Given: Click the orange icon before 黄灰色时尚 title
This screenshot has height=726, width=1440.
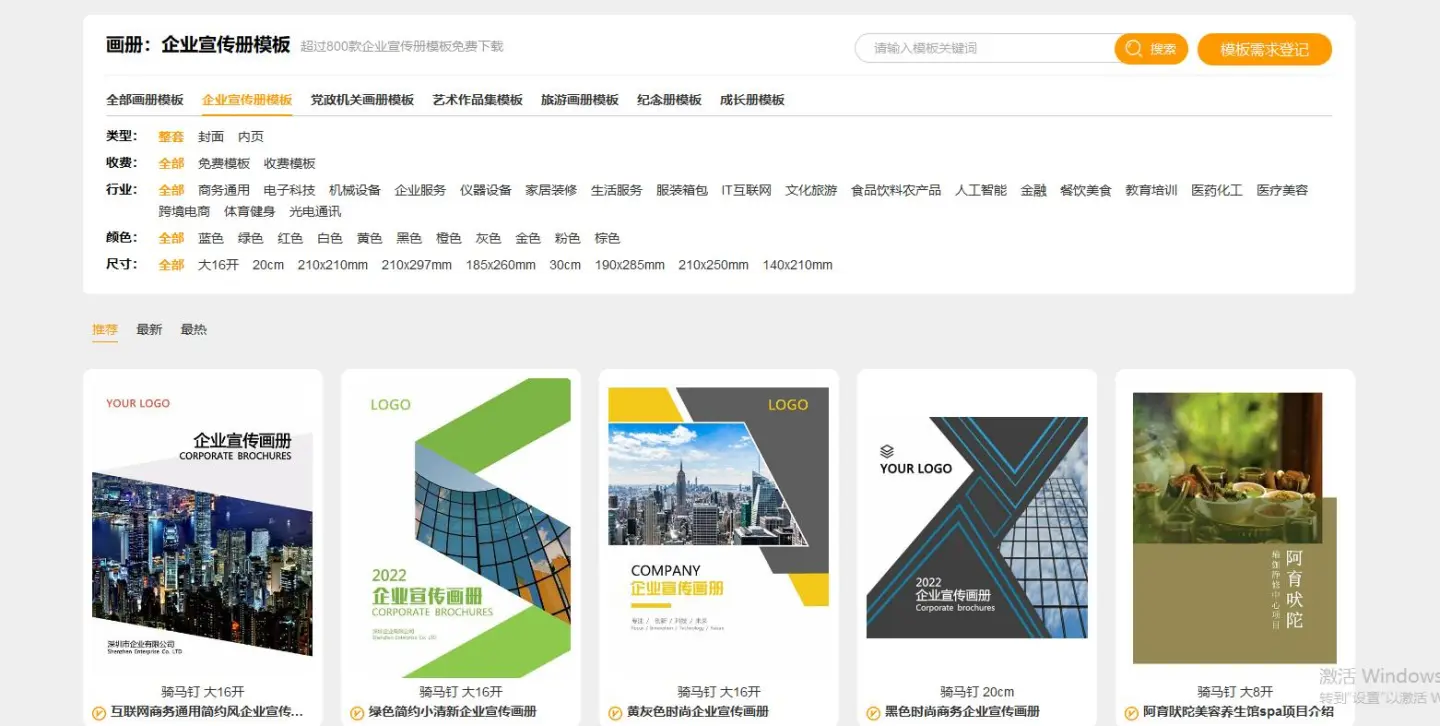Looking at the screenshot, I should [615, 713].
